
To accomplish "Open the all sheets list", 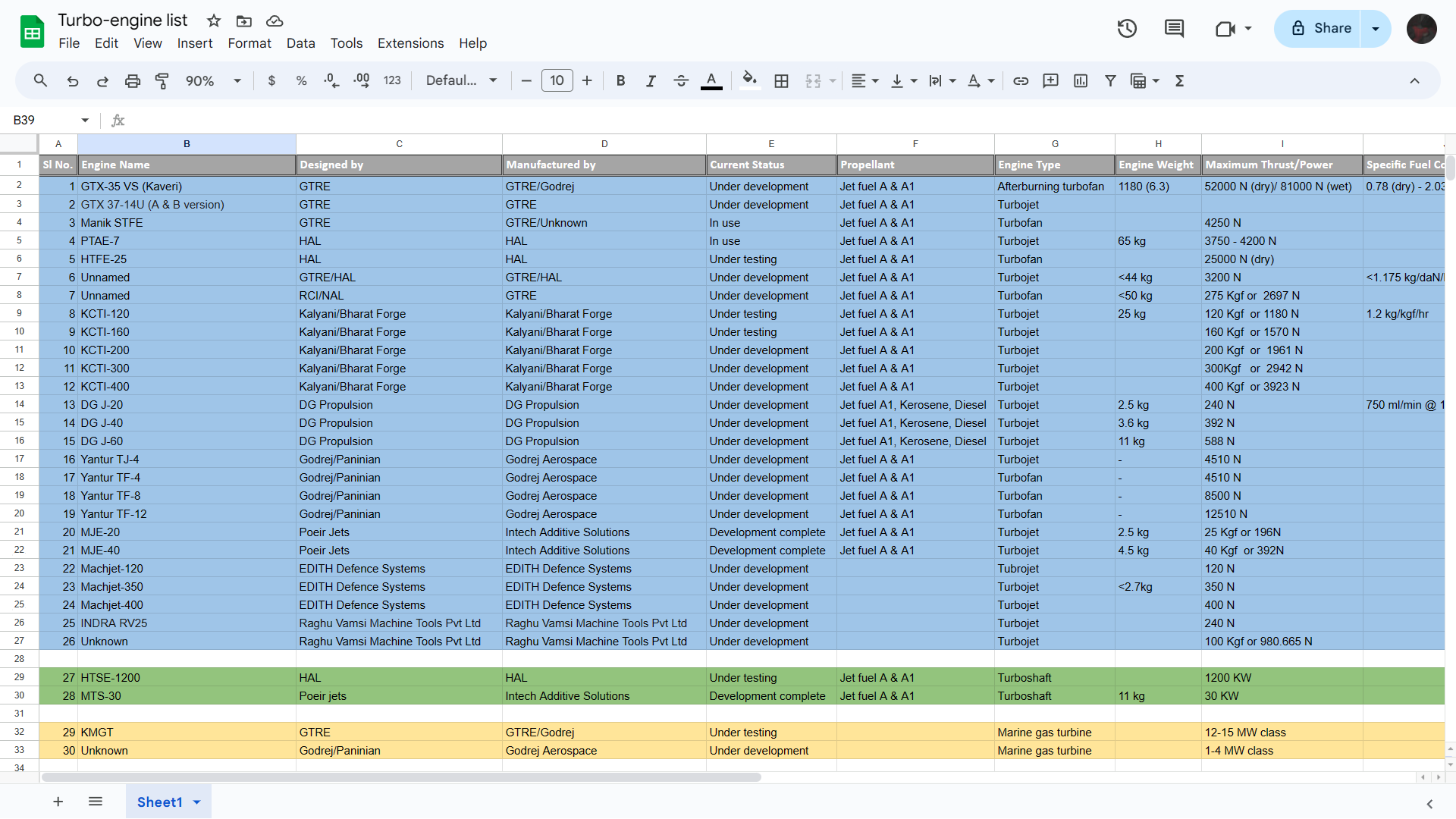I will pyautogui.click(x=96, y=802).
